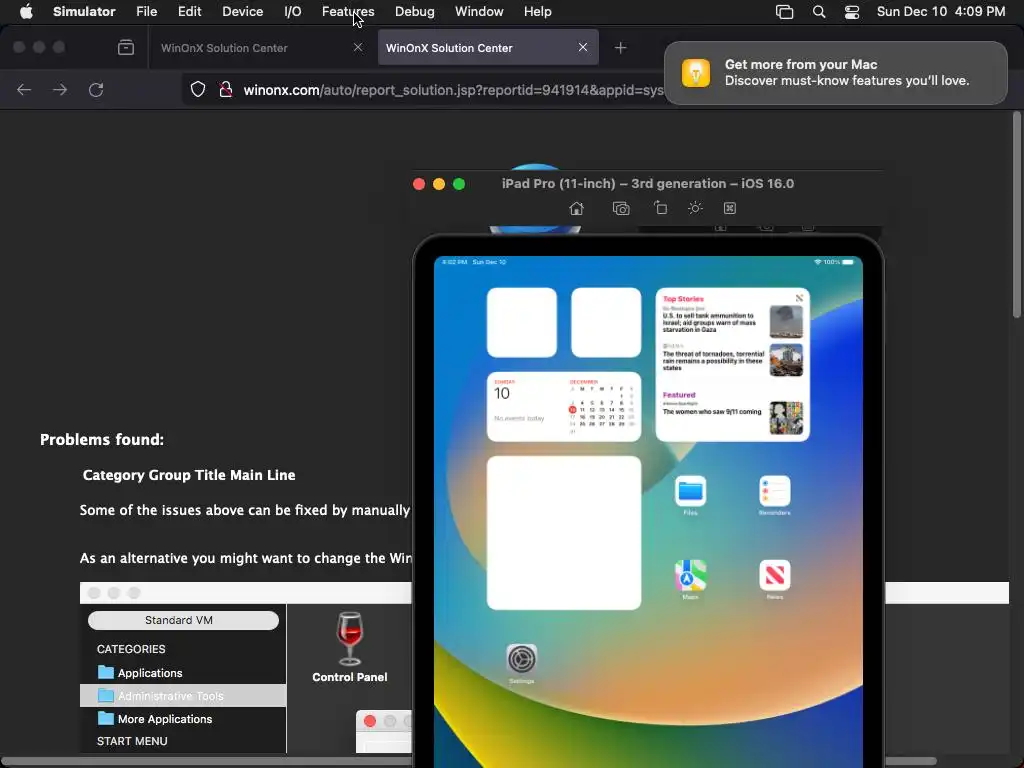Toggle simulator appearance with sun icon
Image resolution: width=1024 pixels, height=768 pixels.
(695, 208)
